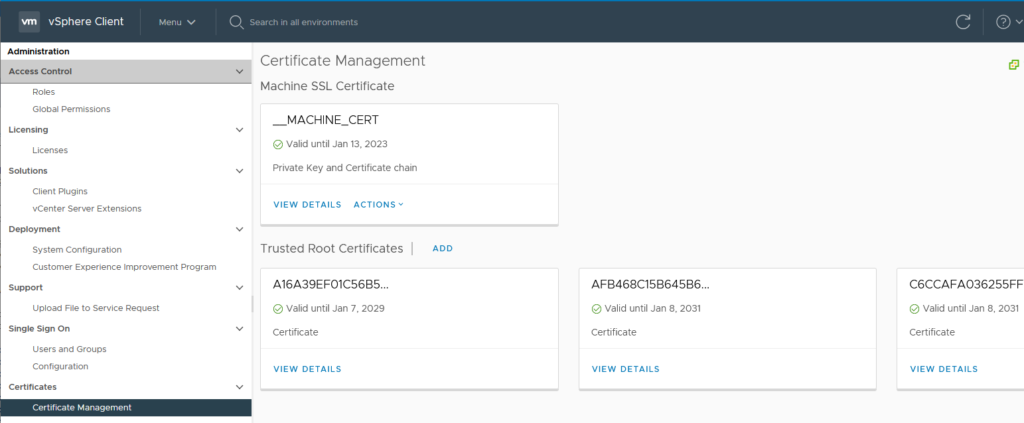The height and width of the screenshot is (423, 1024).
Task: Click VIEW DETAILS on A16A39EF01C56B5 card
Action: point(308,369)
